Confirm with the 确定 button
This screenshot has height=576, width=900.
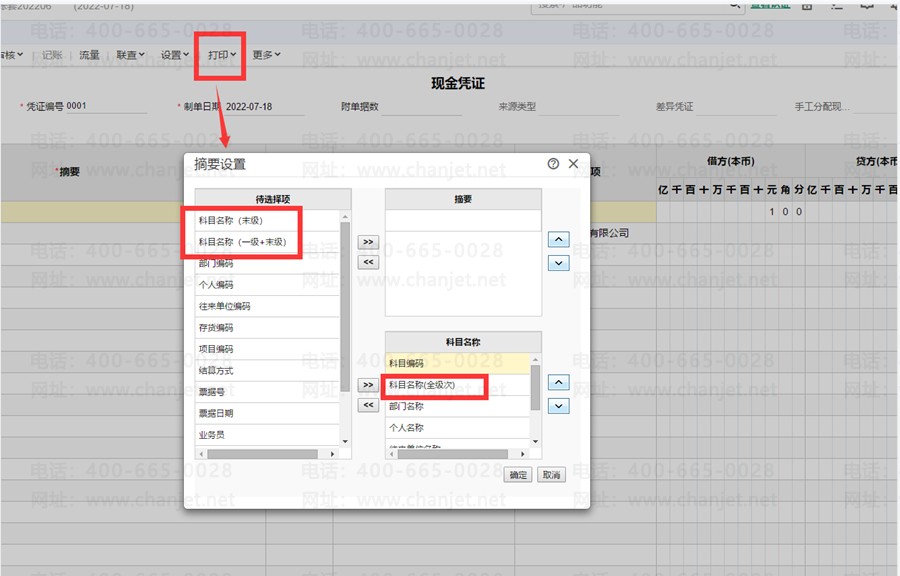click(518, 475)
